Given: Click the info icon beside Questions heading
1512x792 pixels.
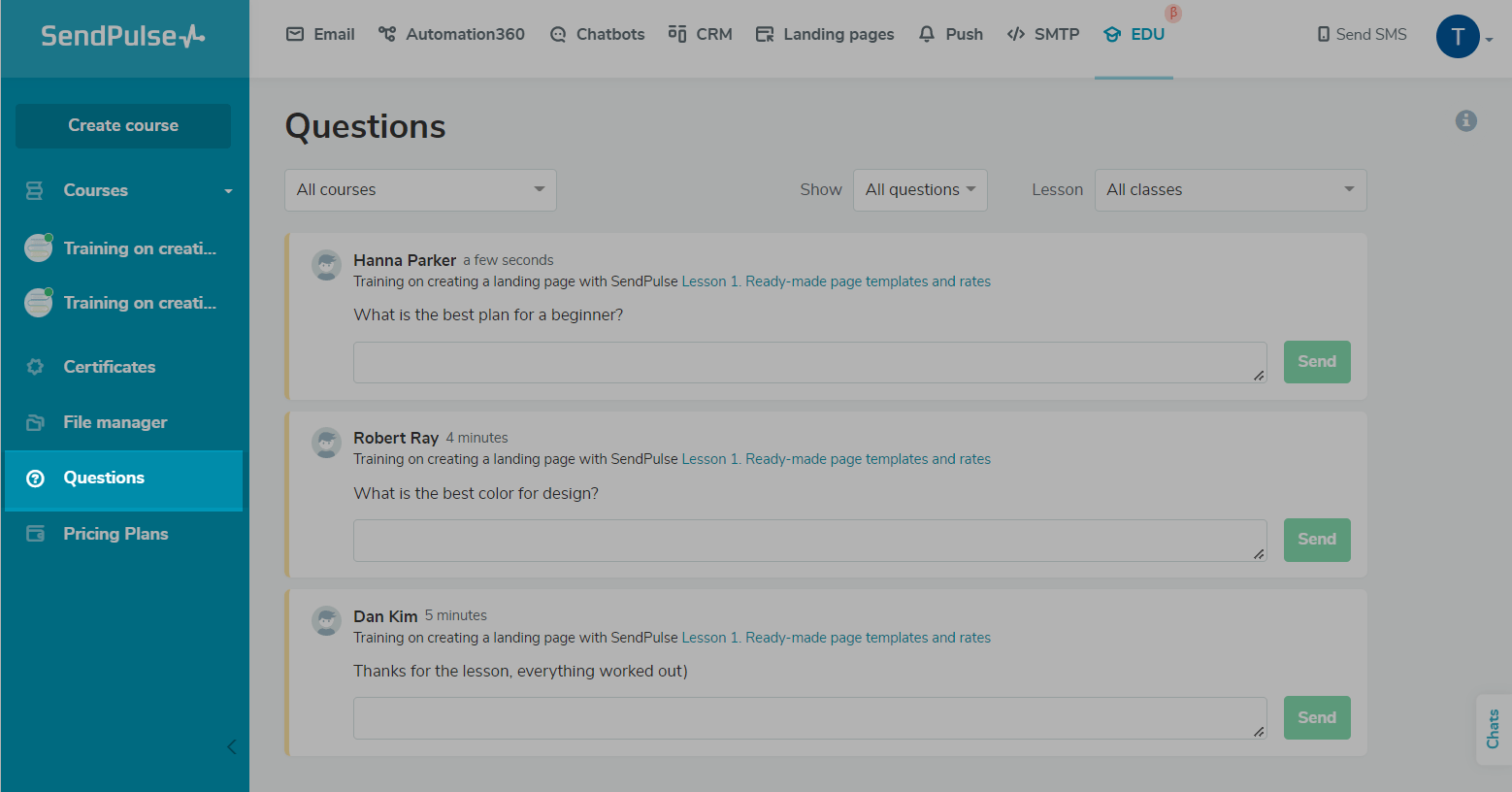Looking at the screenshot, I should [1465, 120].
